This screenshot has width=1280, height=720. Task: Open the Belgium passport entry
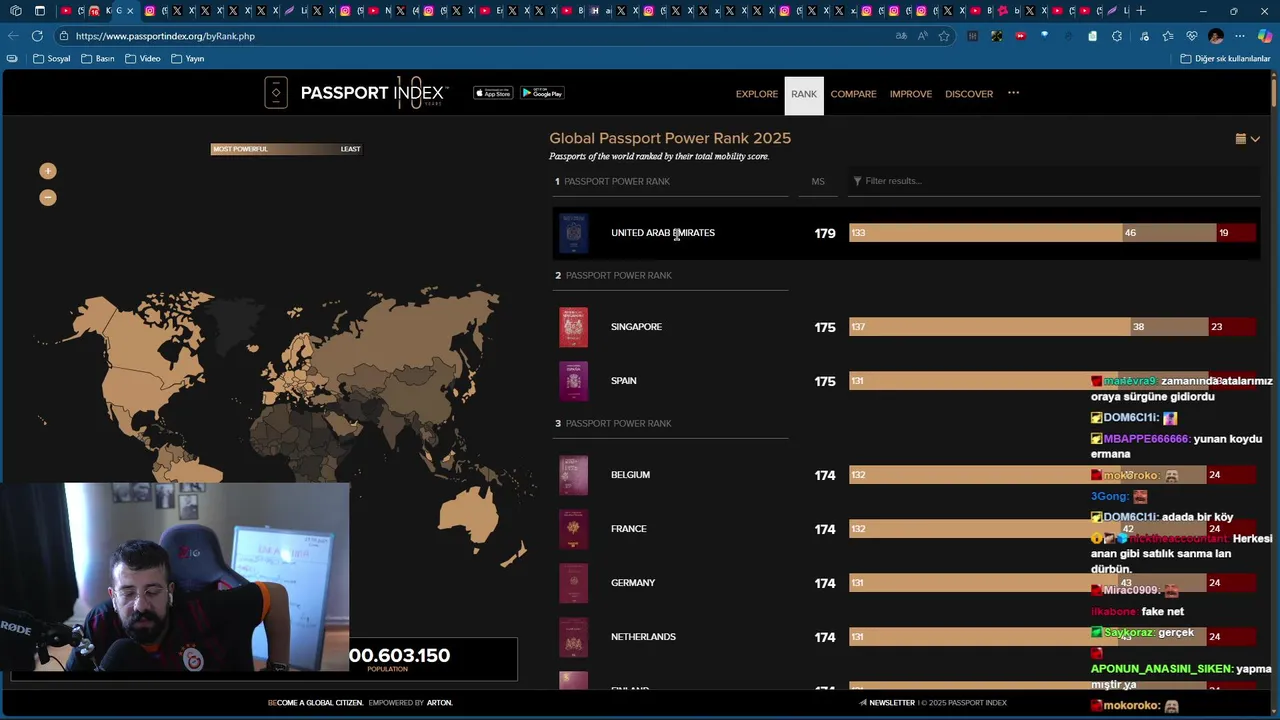[x=630, y=475]
